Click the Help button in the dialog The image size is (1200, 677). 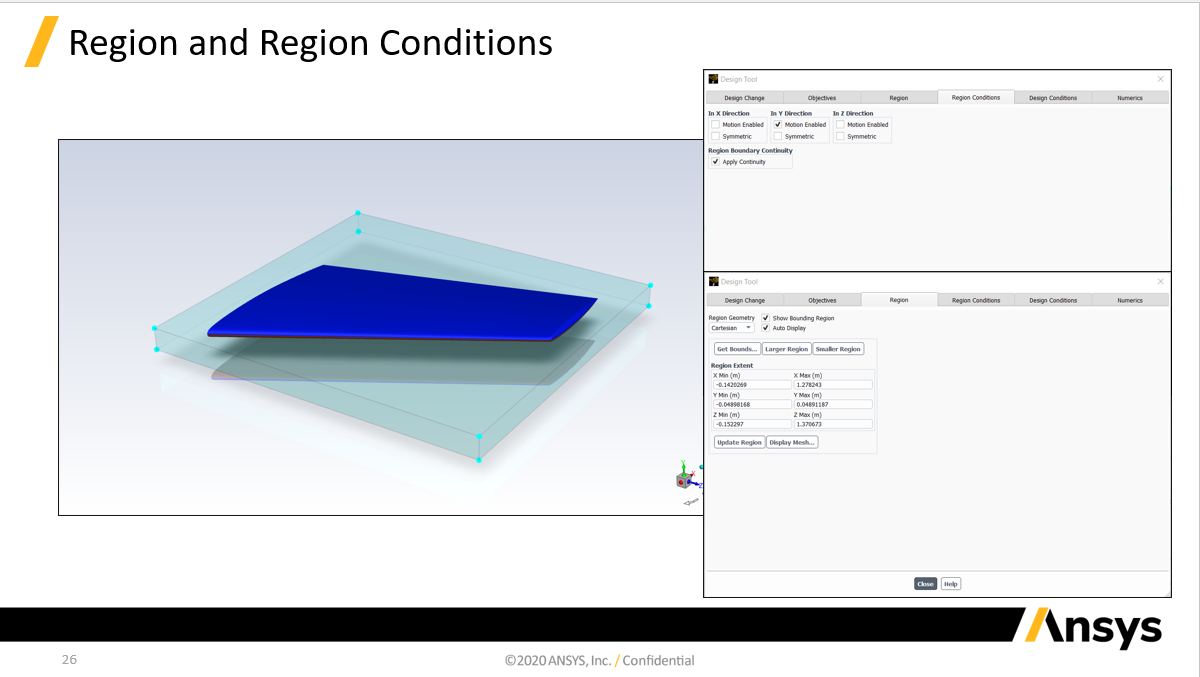pyautogui.click(x=951, y=584)
